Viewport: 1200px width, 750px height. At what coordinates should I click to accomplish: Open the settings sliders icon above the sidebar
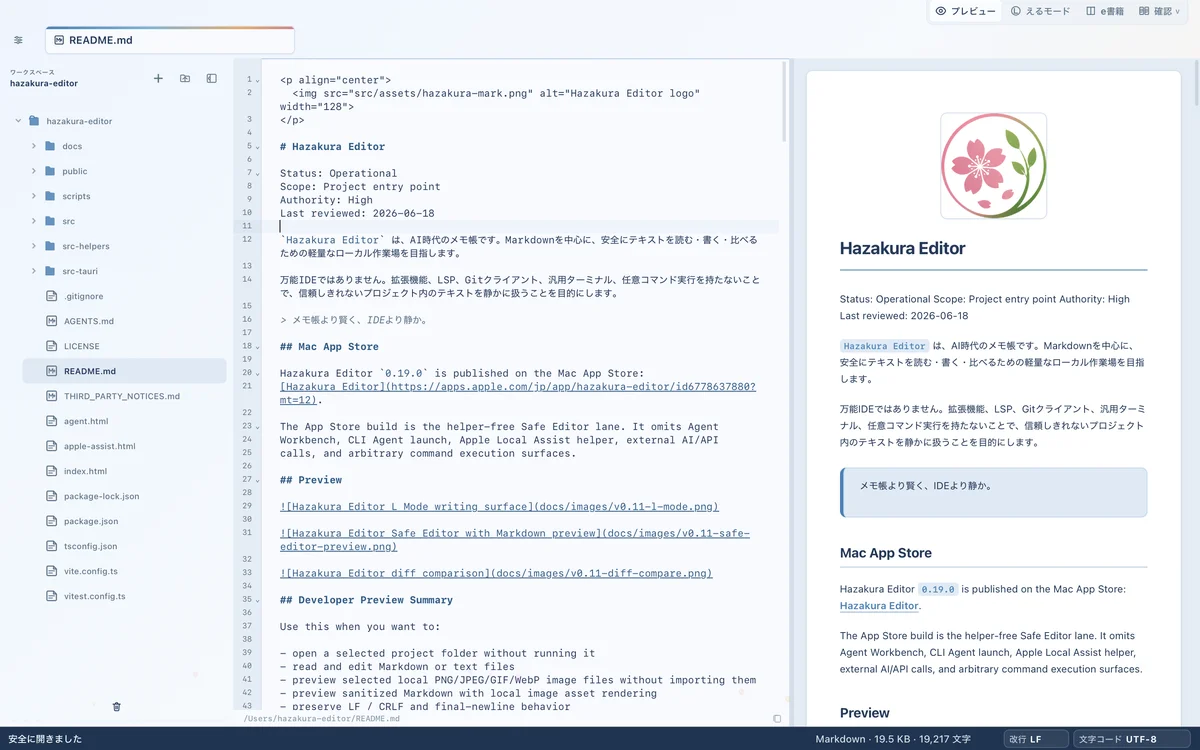18,40
